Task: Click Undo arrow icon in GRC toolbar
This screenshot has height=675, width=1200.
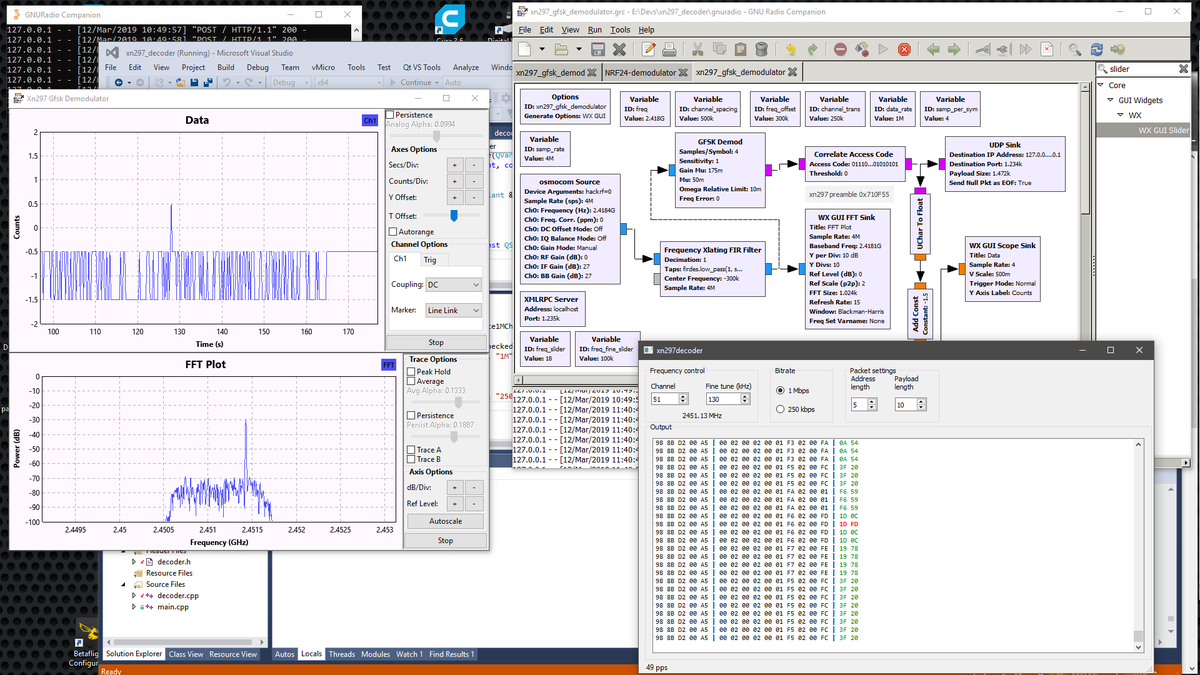Action: [790, 49]
